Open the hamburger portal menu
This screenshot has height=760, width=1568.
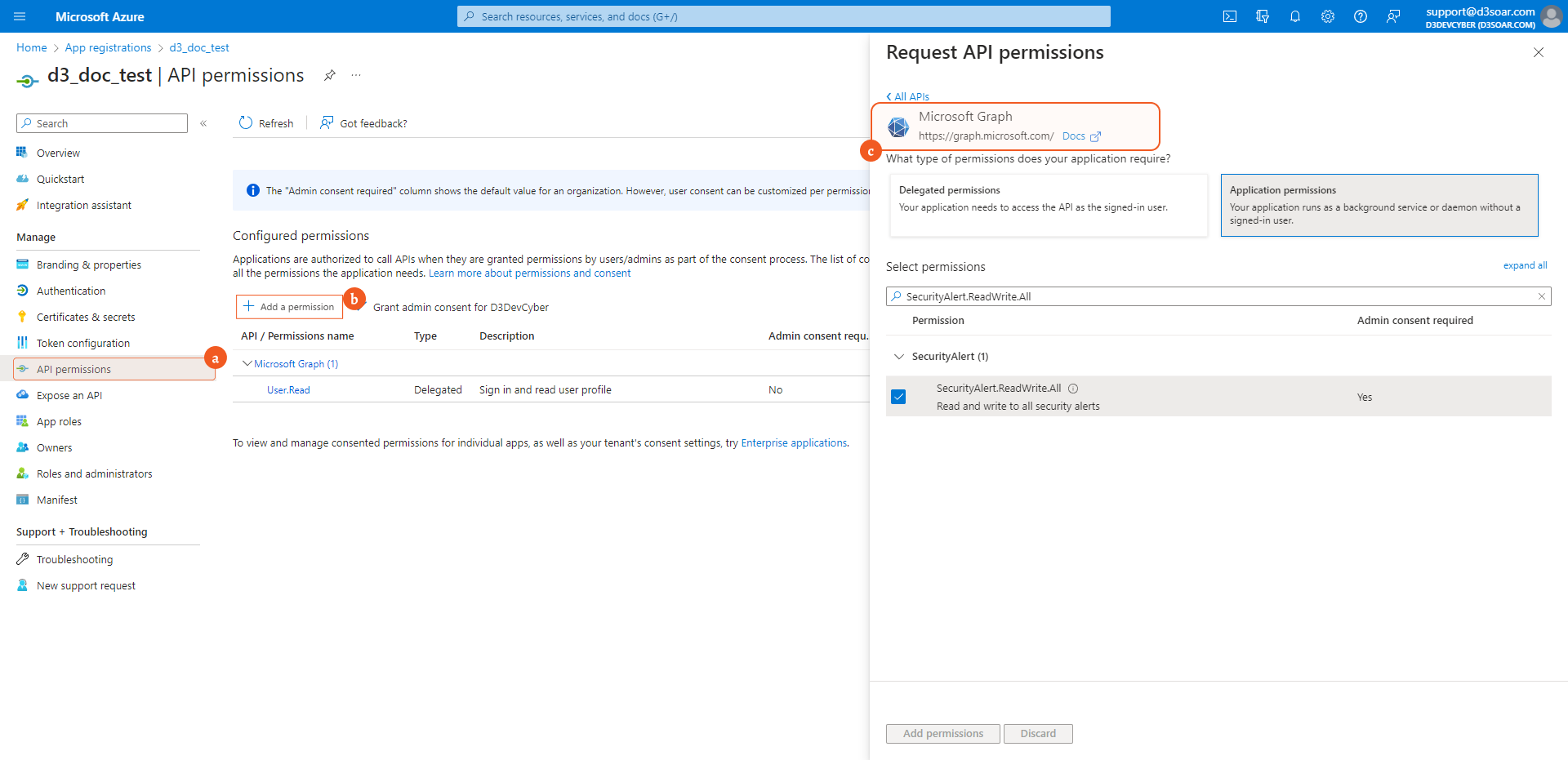20,16
